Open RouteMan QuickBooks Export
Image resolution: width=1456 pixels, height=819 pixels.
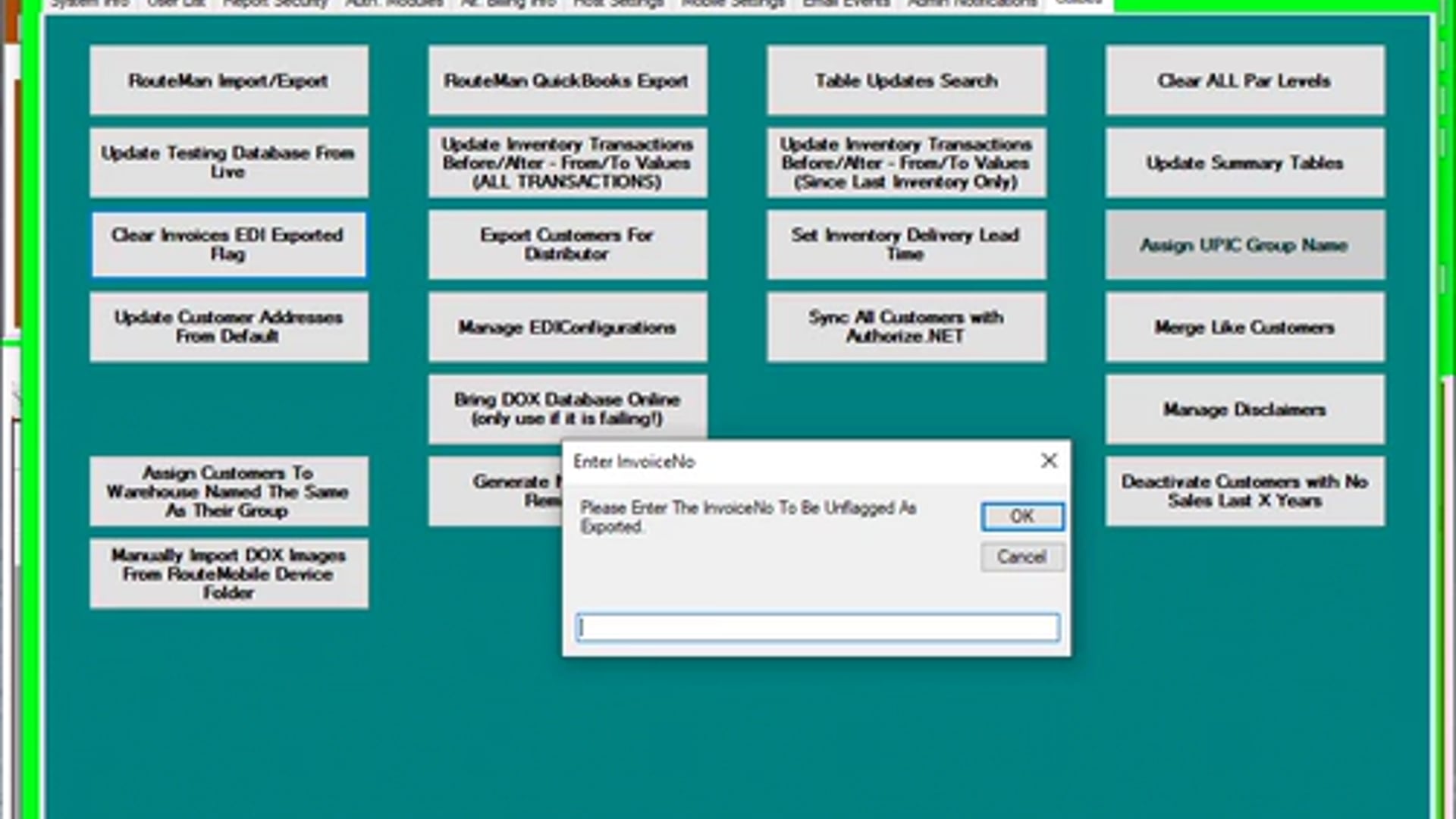coord(567,80)
